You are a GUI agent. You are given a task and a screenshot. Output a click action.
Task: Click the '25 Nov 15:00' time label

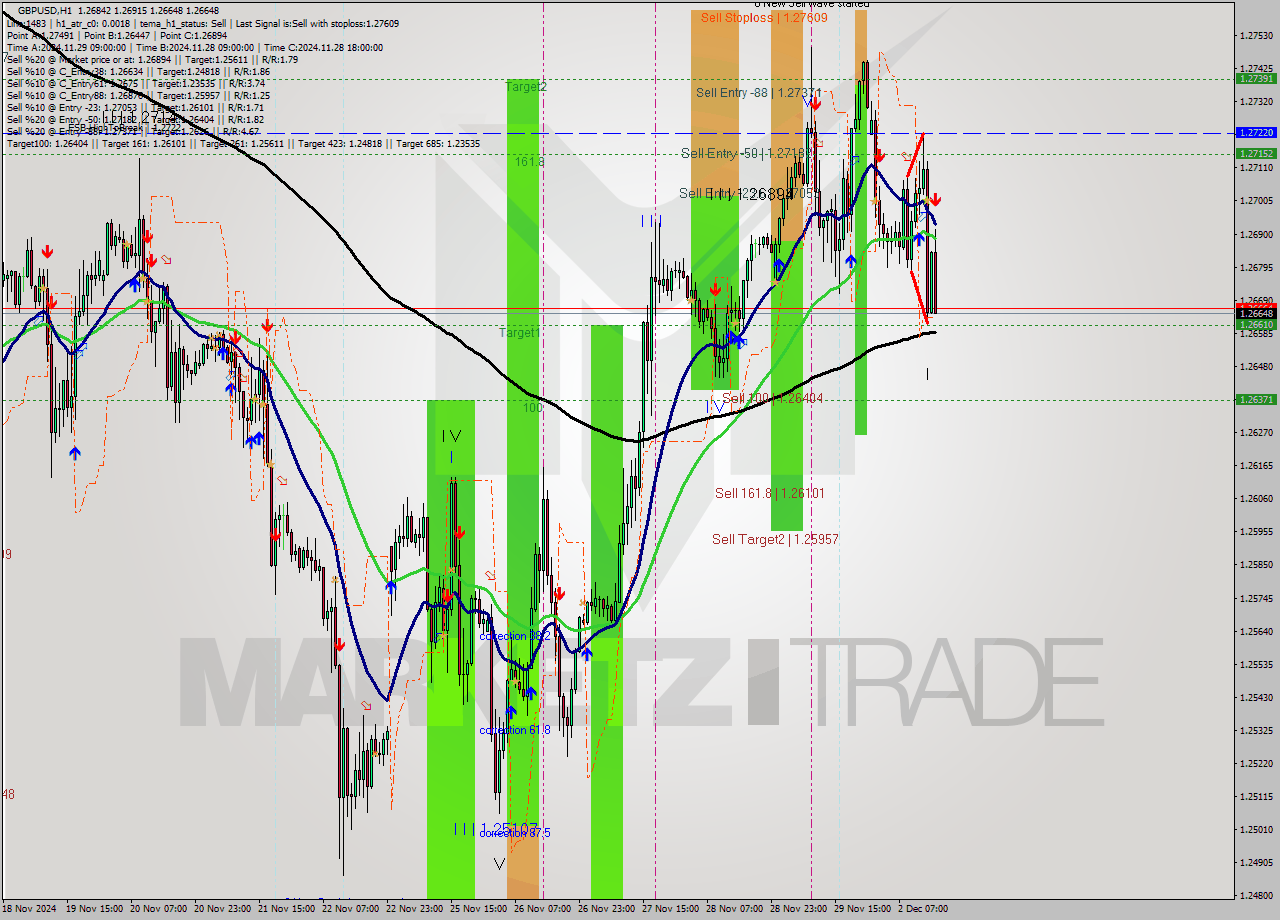click(479, 909)
